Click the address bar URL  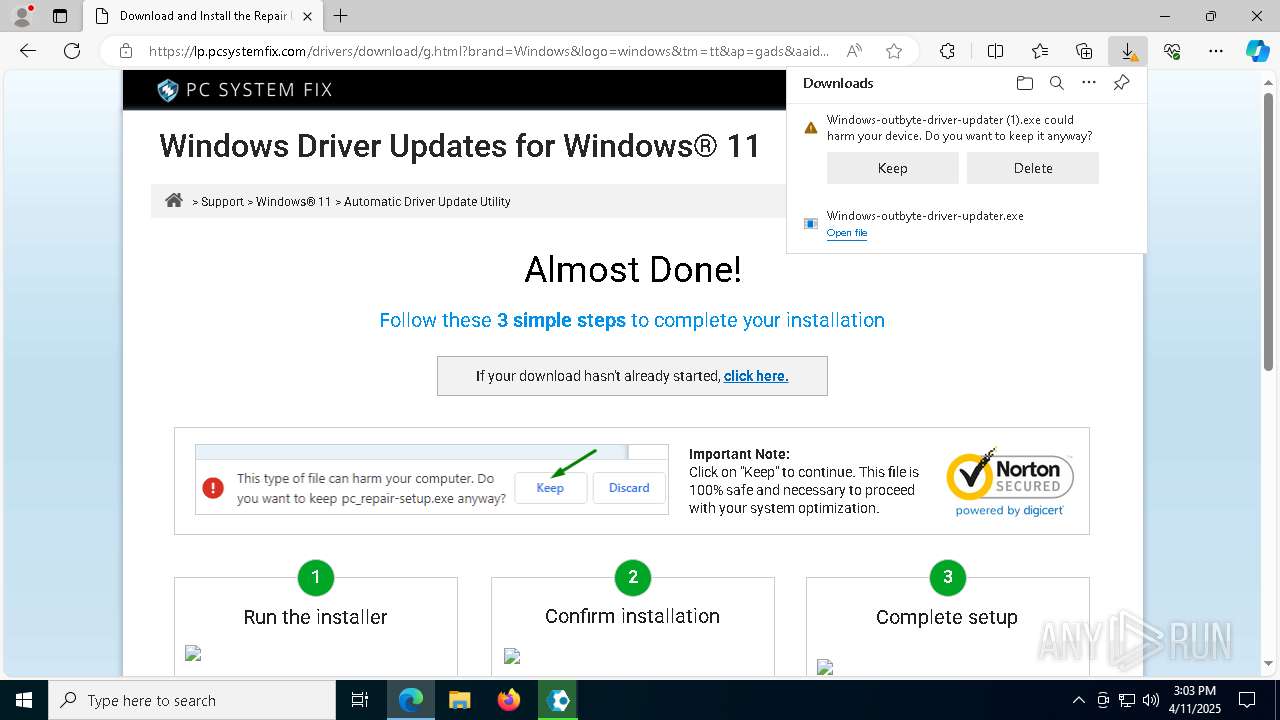489,51
